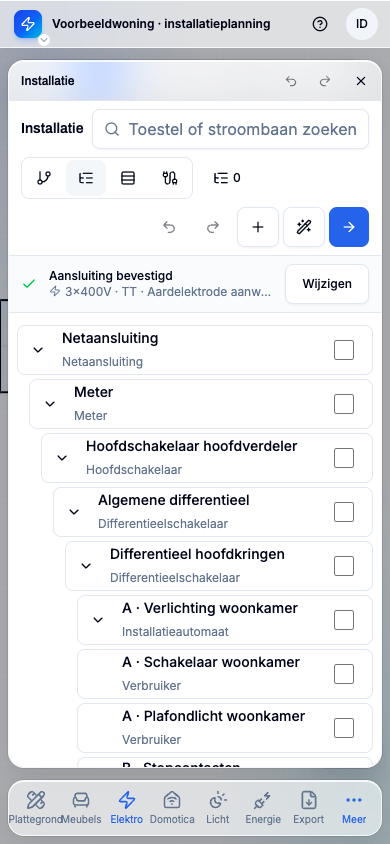The height and width of the screenshot is (844, 390).
Task: Open the Meer menu
Action: [x=354, y=808]
